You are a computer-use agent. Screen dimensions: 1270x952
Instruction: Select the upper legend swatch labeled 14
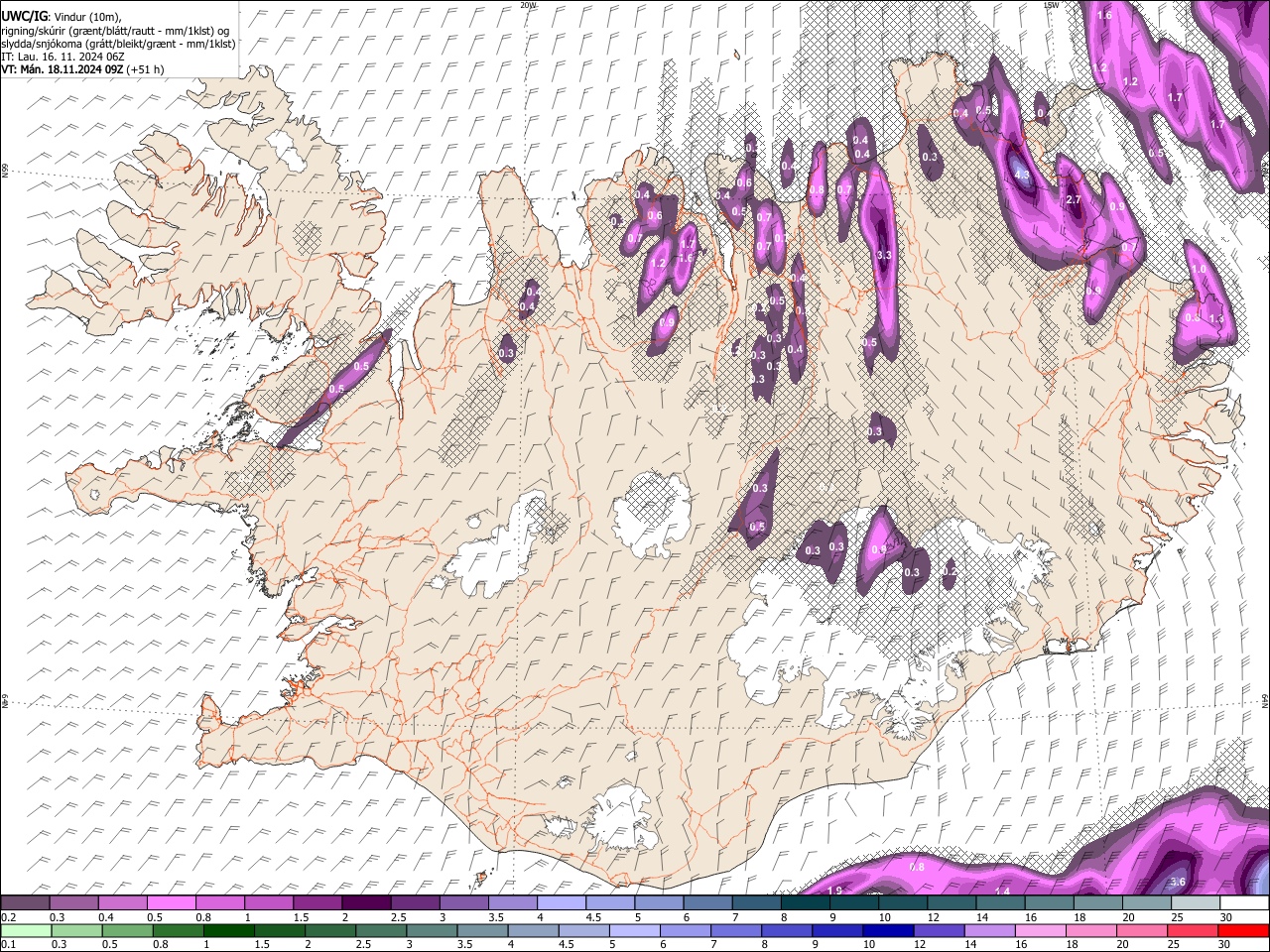click(x=1000, y=903)
